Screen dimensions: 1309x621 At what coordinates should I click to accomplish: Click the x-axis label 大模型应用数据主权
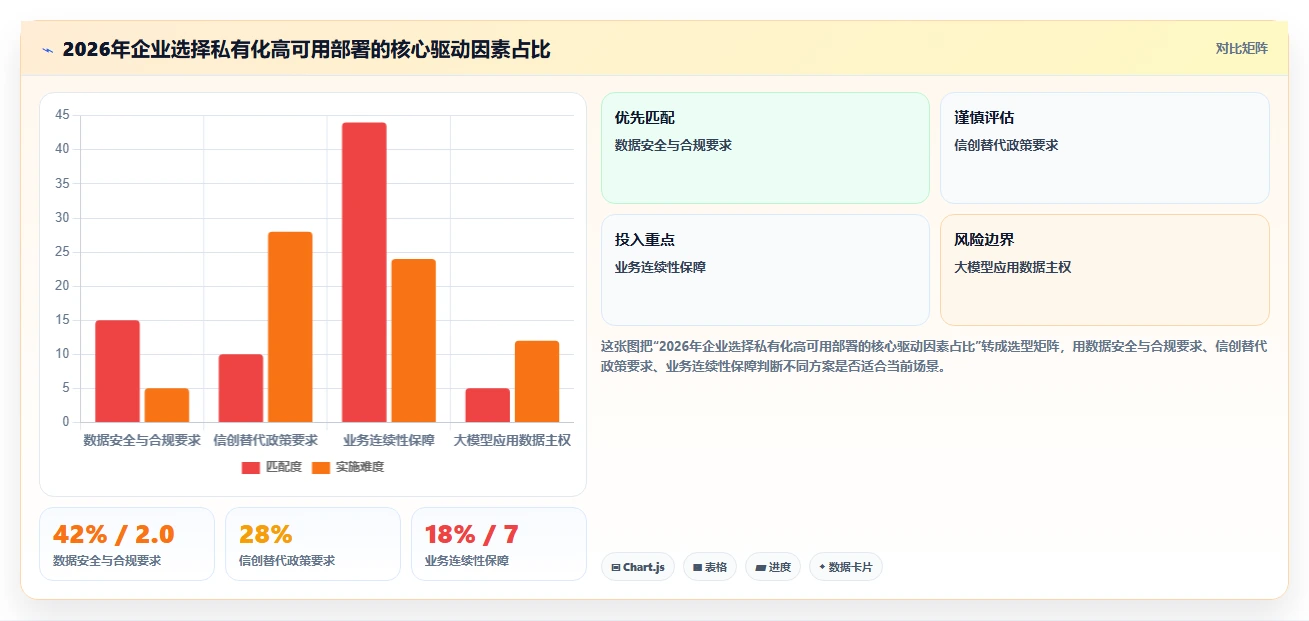(512, 440)
